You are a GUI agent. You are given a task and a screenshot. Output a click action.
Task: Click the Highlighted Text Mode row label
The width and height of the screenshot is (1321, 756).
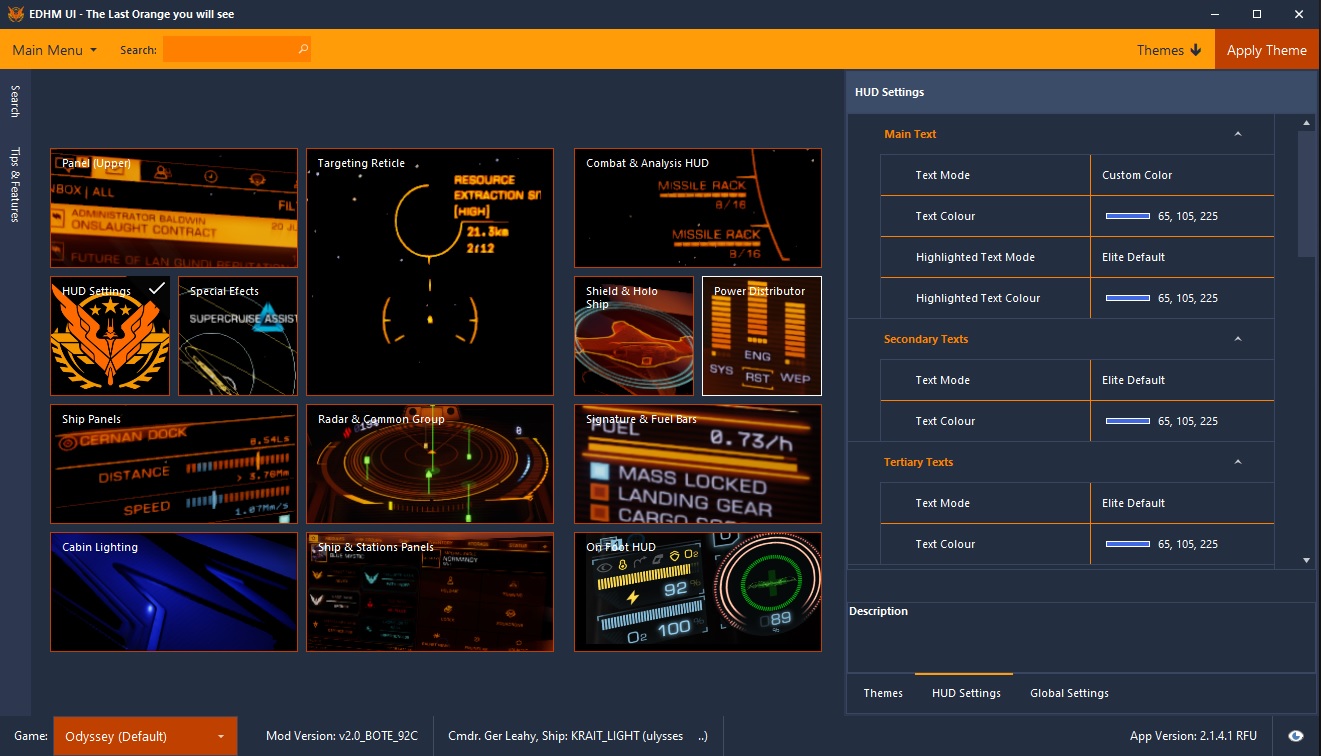974,257
